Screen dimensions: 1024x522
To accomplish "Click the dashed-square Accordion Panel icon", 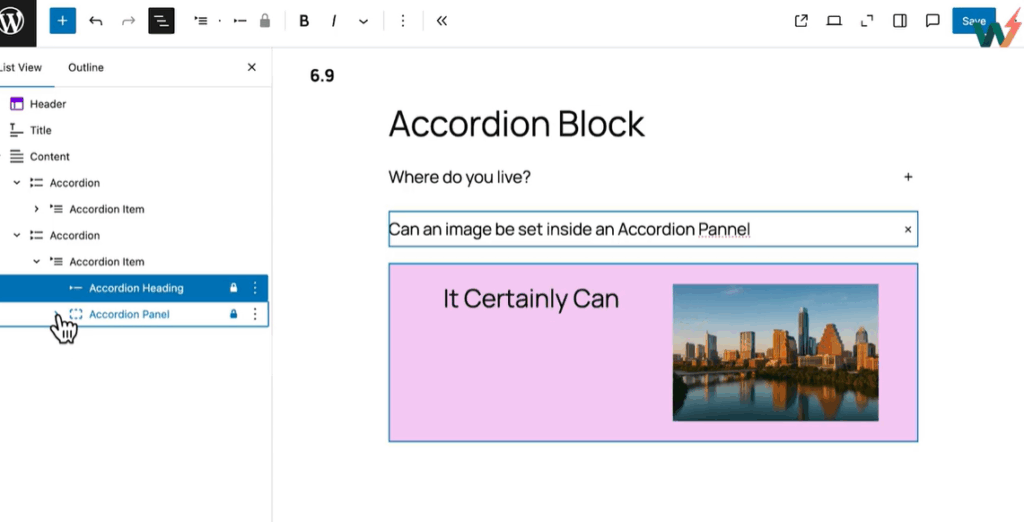I will [76, 314].
